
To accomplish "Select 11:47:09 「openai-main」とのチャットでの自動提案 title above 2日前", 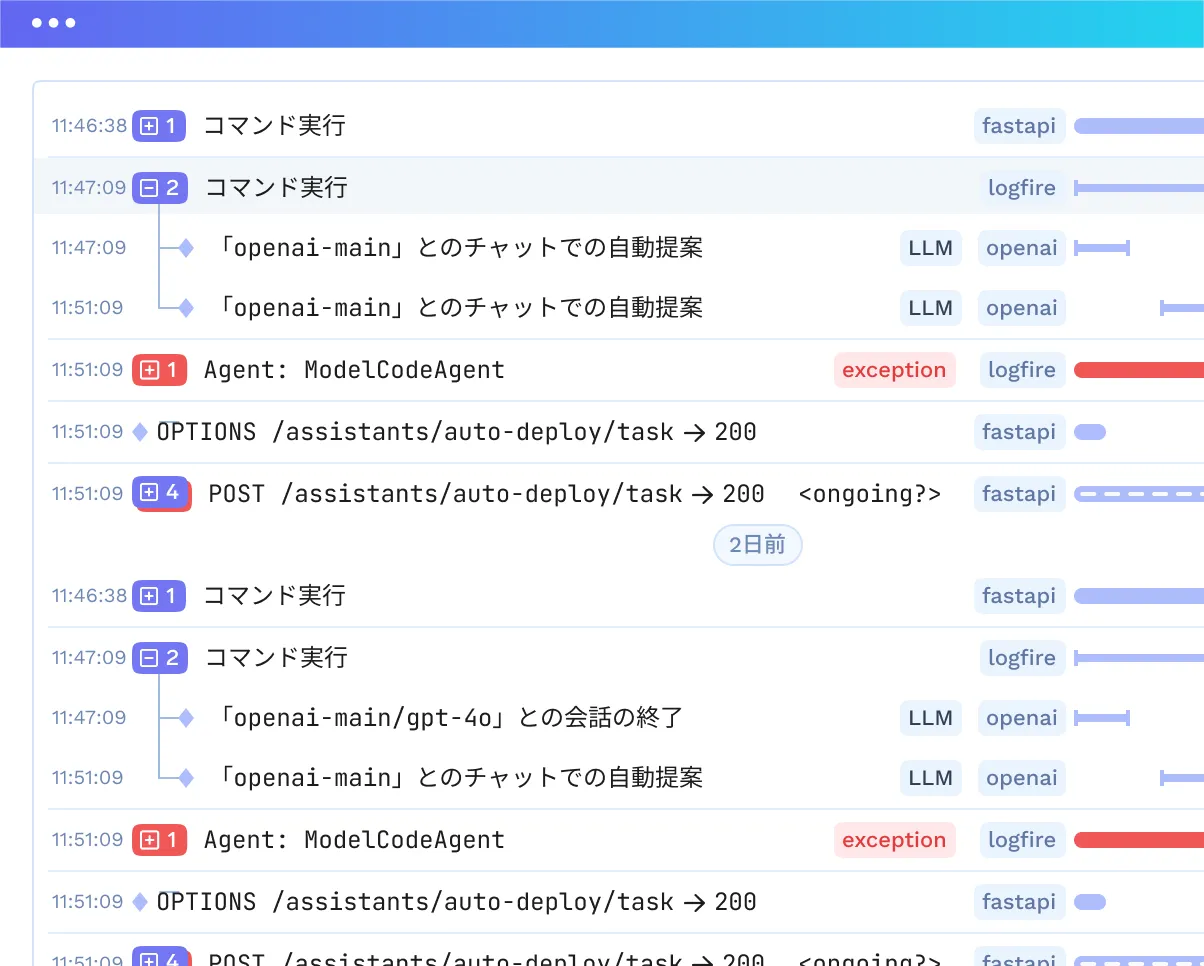I will click(x=459, y=248).
